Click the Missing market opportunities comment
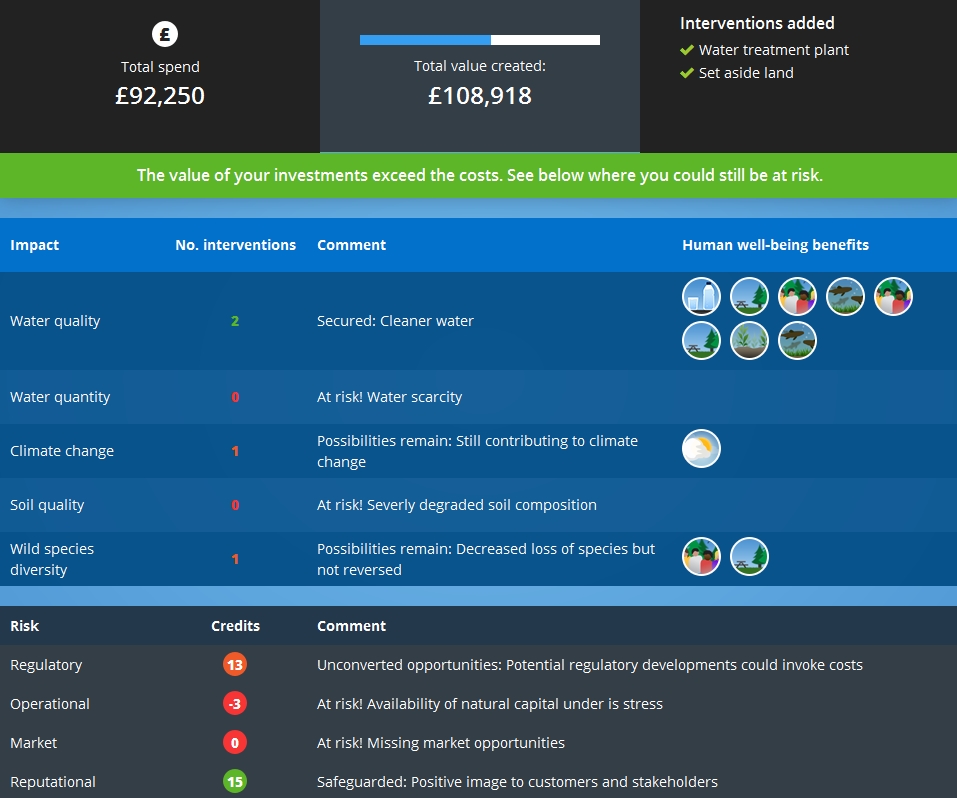Screen dimensions: 957x798 click(441, 743)
